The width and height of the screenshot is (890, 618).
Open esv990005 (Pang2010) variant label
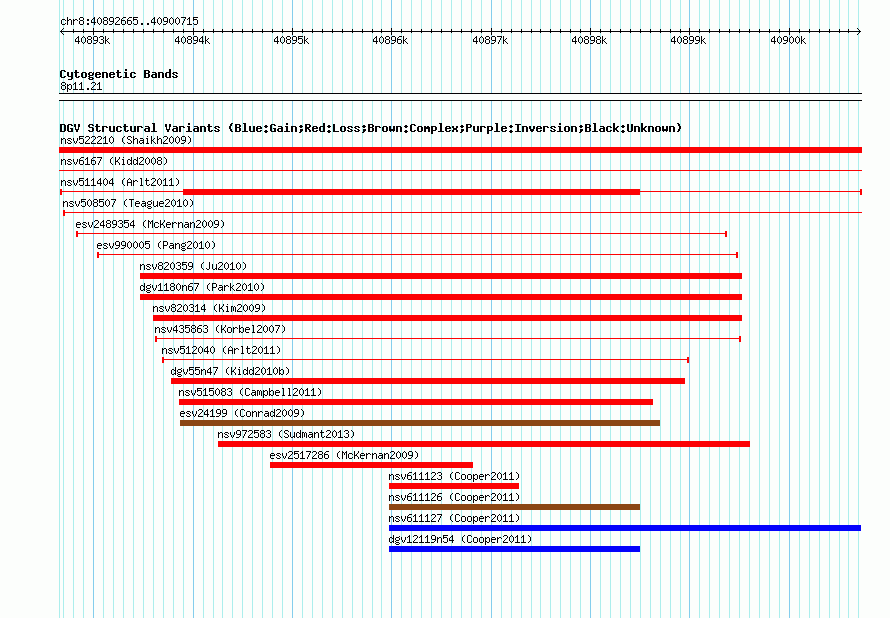(x=156, y=245)
